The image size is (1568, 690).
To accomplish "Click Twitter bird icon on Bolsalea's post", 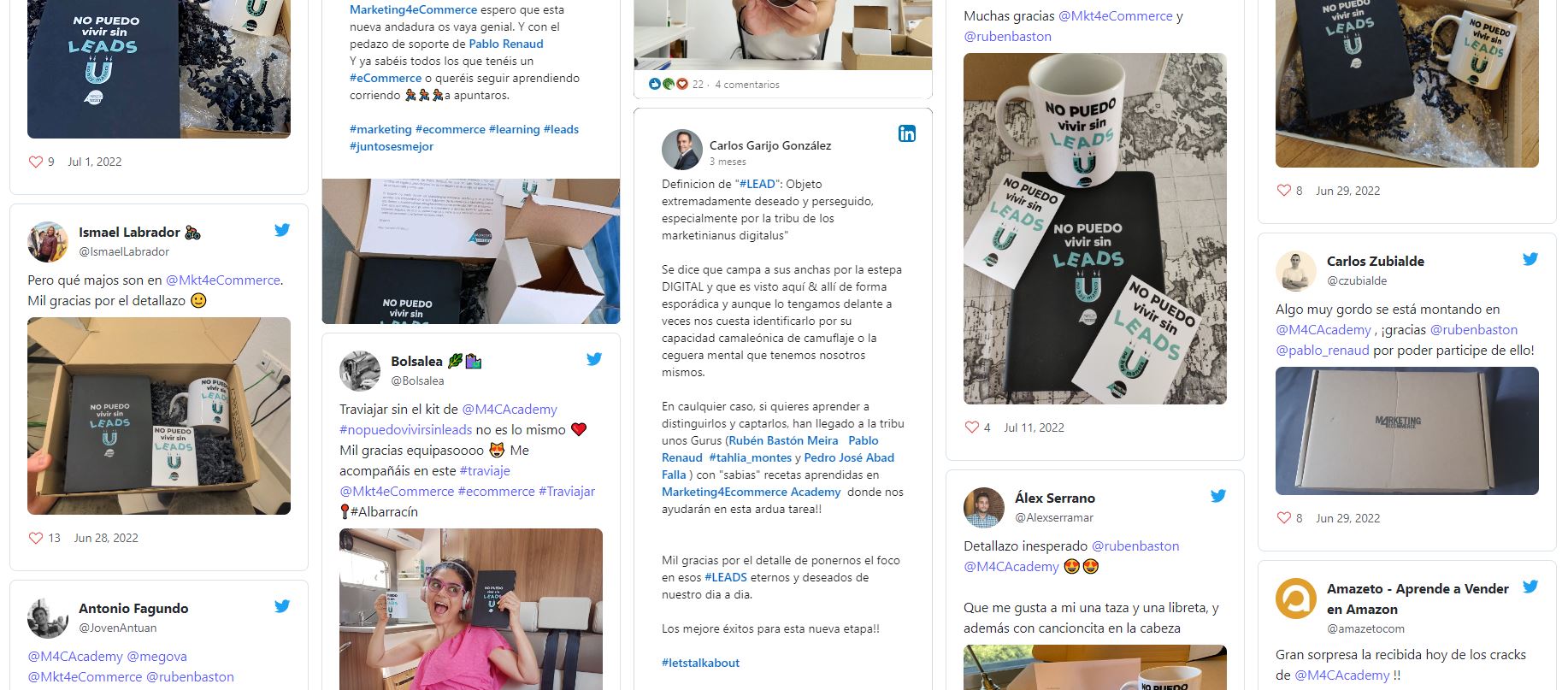I will [x=594, y=359].
